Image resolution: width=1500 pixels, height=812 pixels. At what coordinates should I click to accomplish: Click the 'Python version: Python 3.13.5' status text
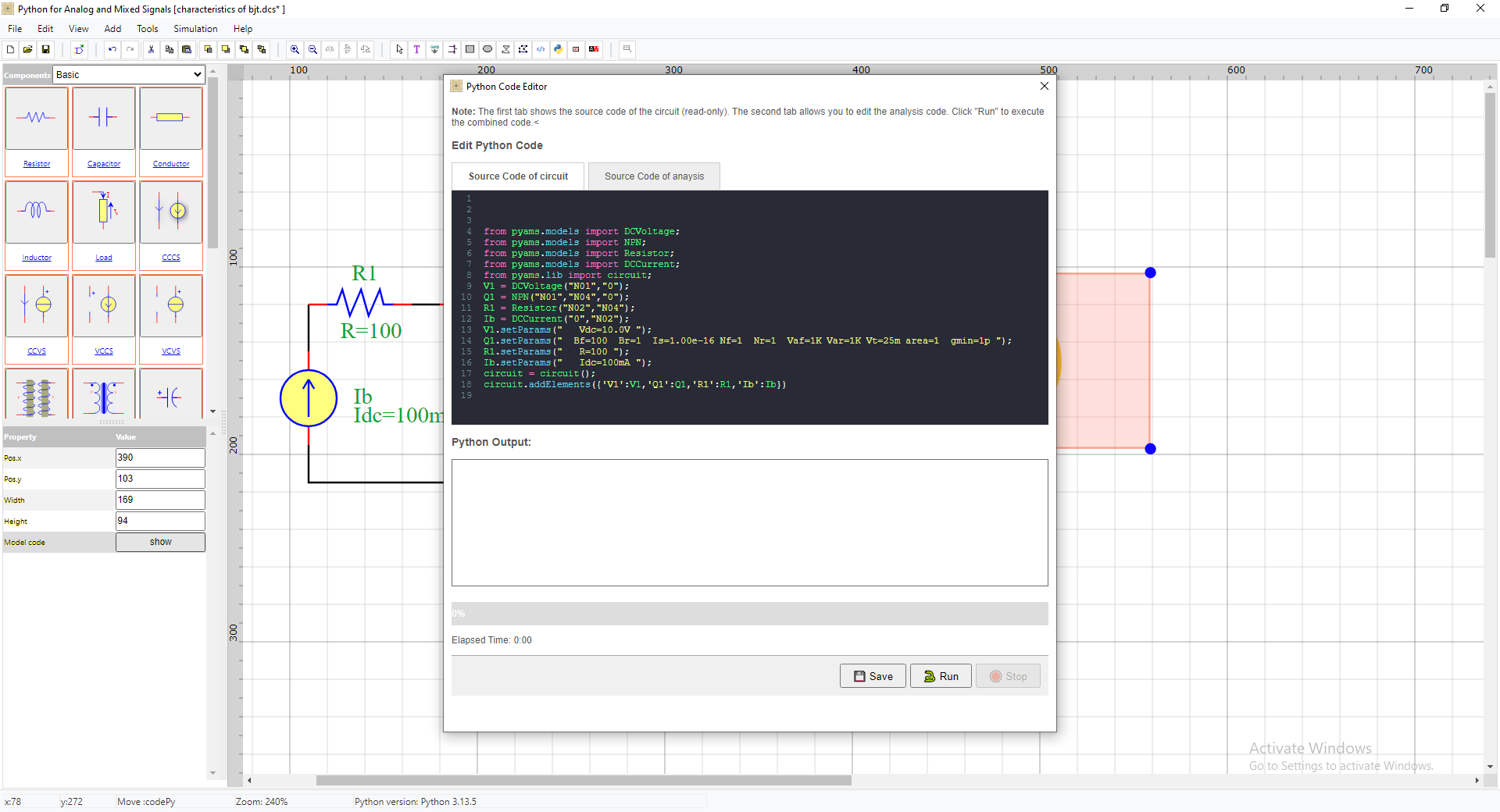coord(415,802)
